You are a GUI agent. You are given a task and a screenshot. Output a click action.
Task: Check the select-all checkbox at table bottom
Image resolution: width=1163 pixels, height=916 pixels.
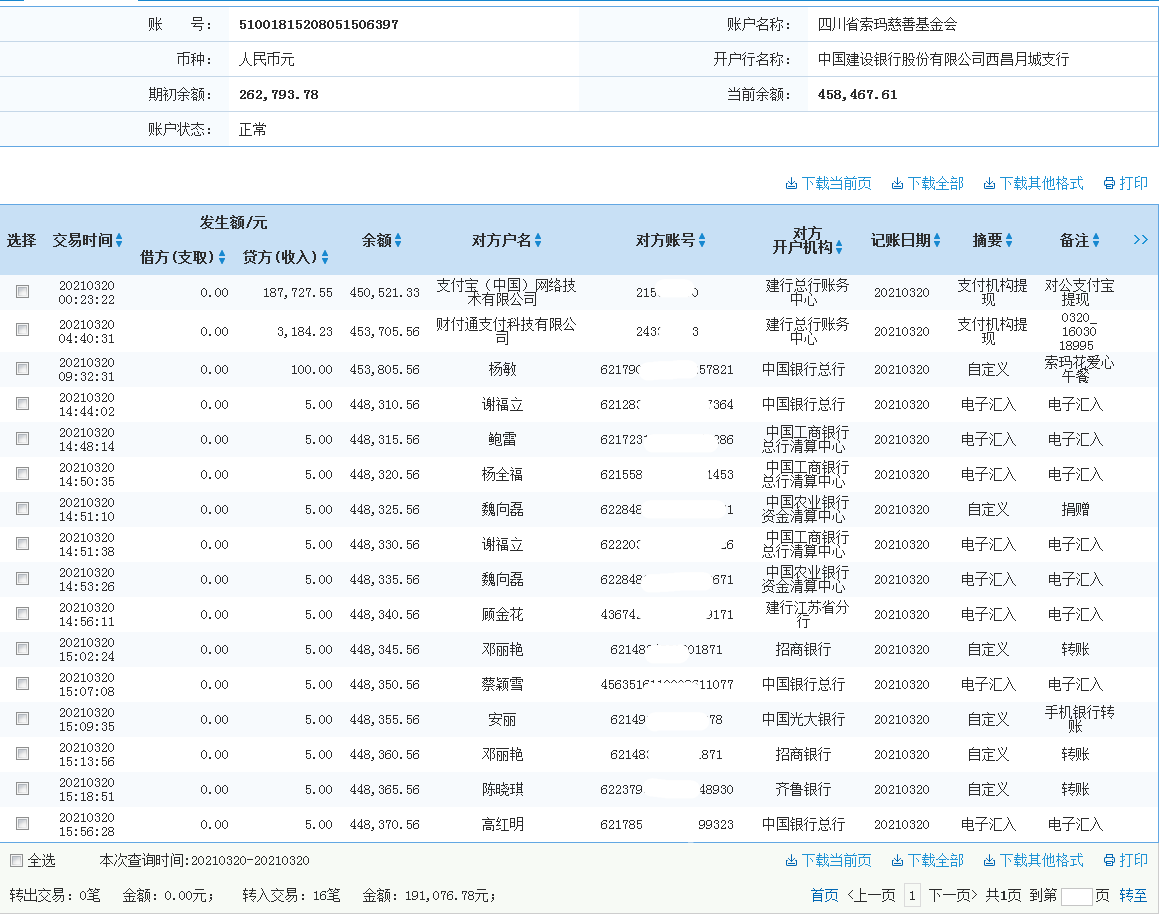click(15, 859)
